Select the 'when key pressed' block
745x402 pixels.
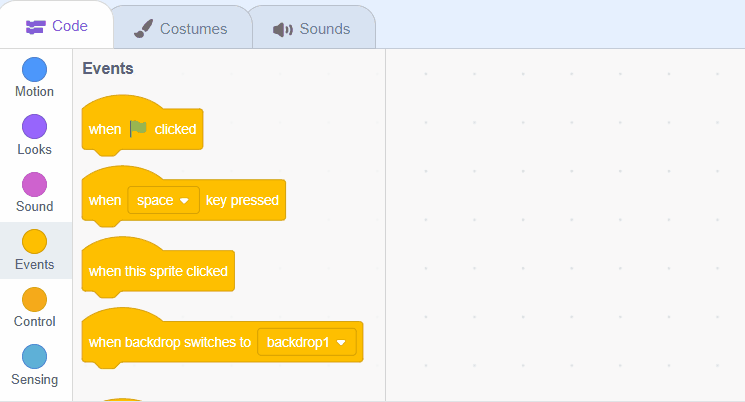coord(243,200)
